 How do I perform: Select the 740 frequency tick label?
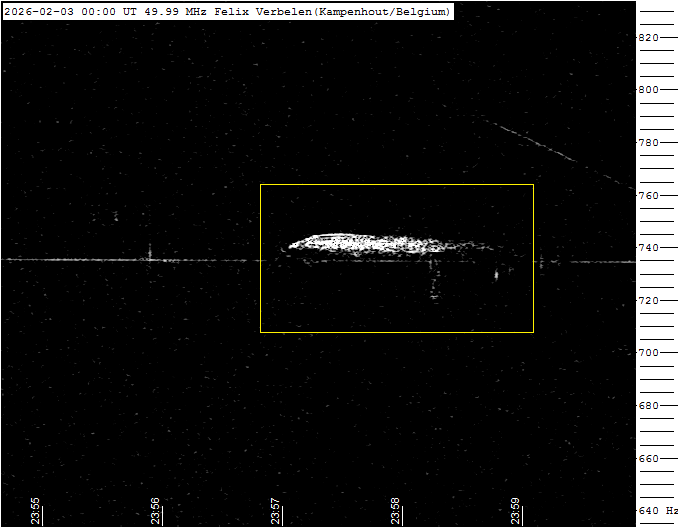click(x=649, y=247)
